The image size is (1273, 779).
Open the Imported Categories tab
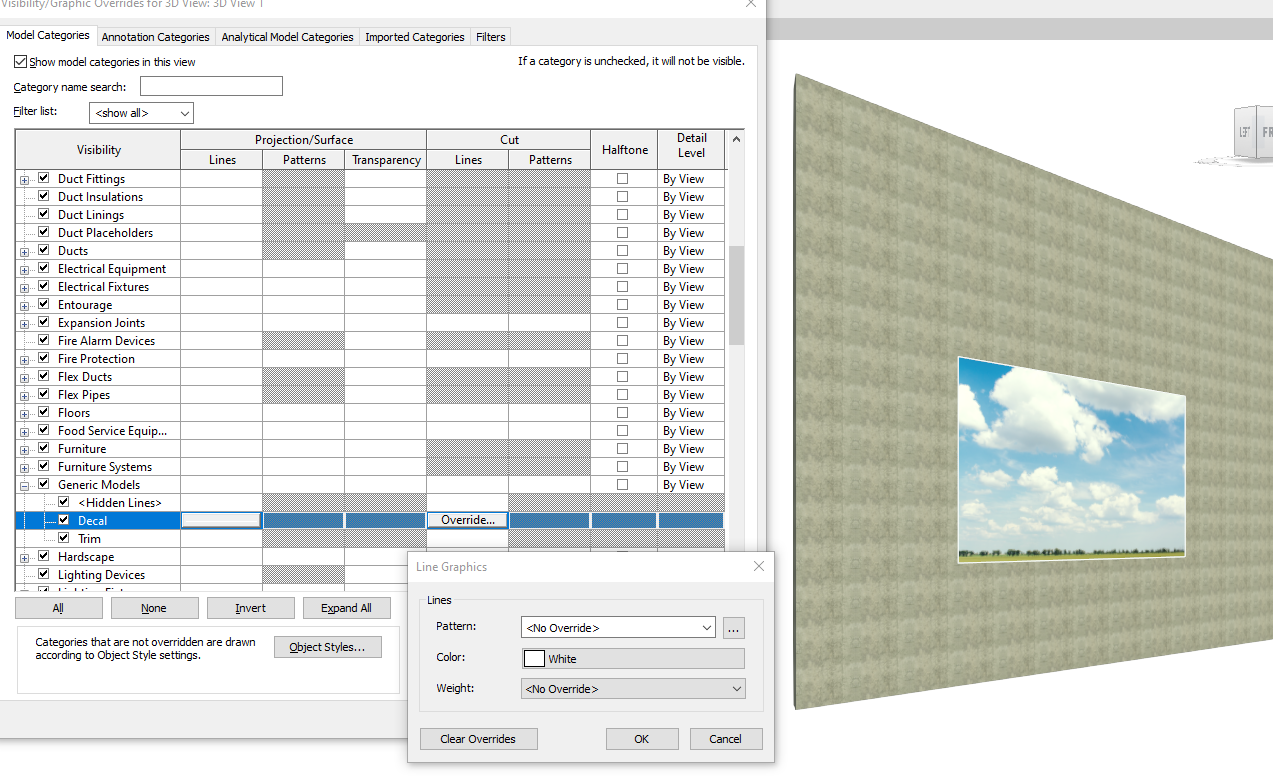click(414, 37)
